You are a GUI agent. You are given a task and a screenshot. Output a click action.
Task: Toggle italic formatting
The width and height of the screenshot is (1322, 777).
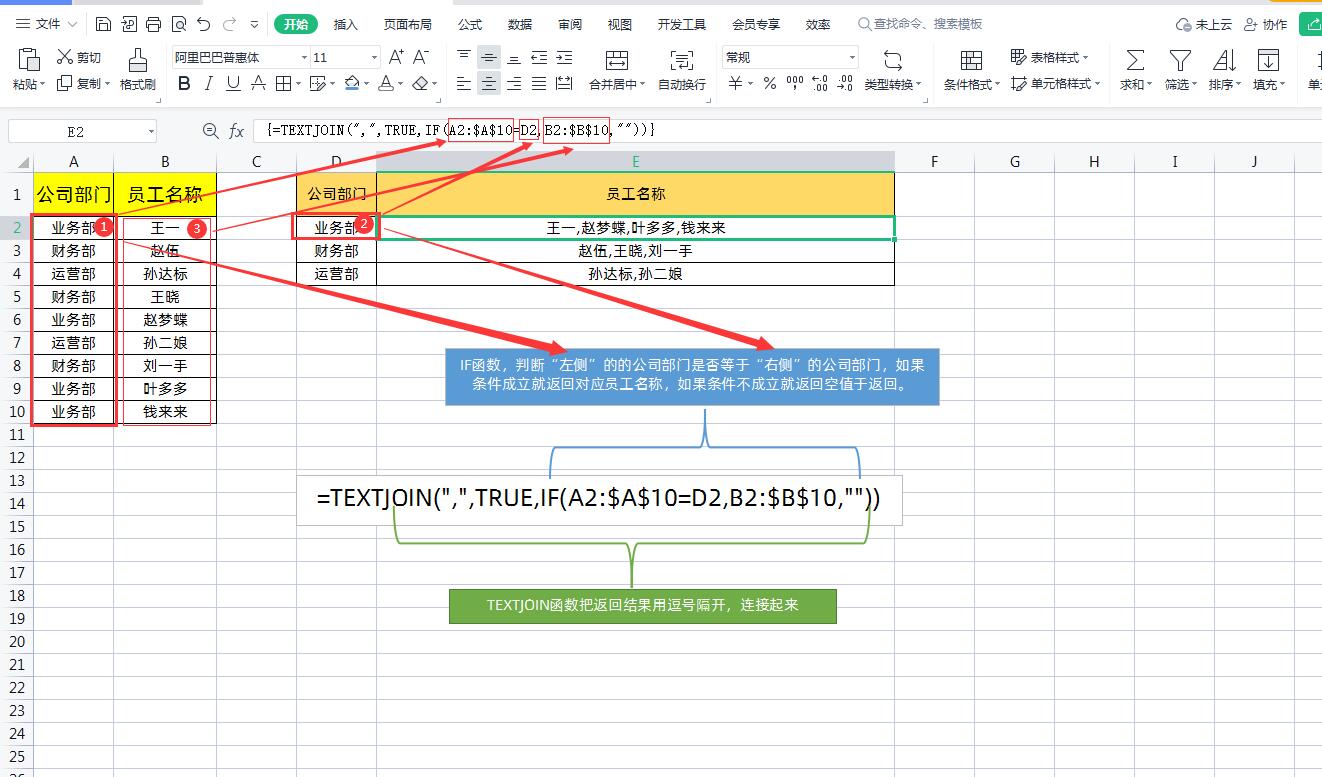click(209, 84)
